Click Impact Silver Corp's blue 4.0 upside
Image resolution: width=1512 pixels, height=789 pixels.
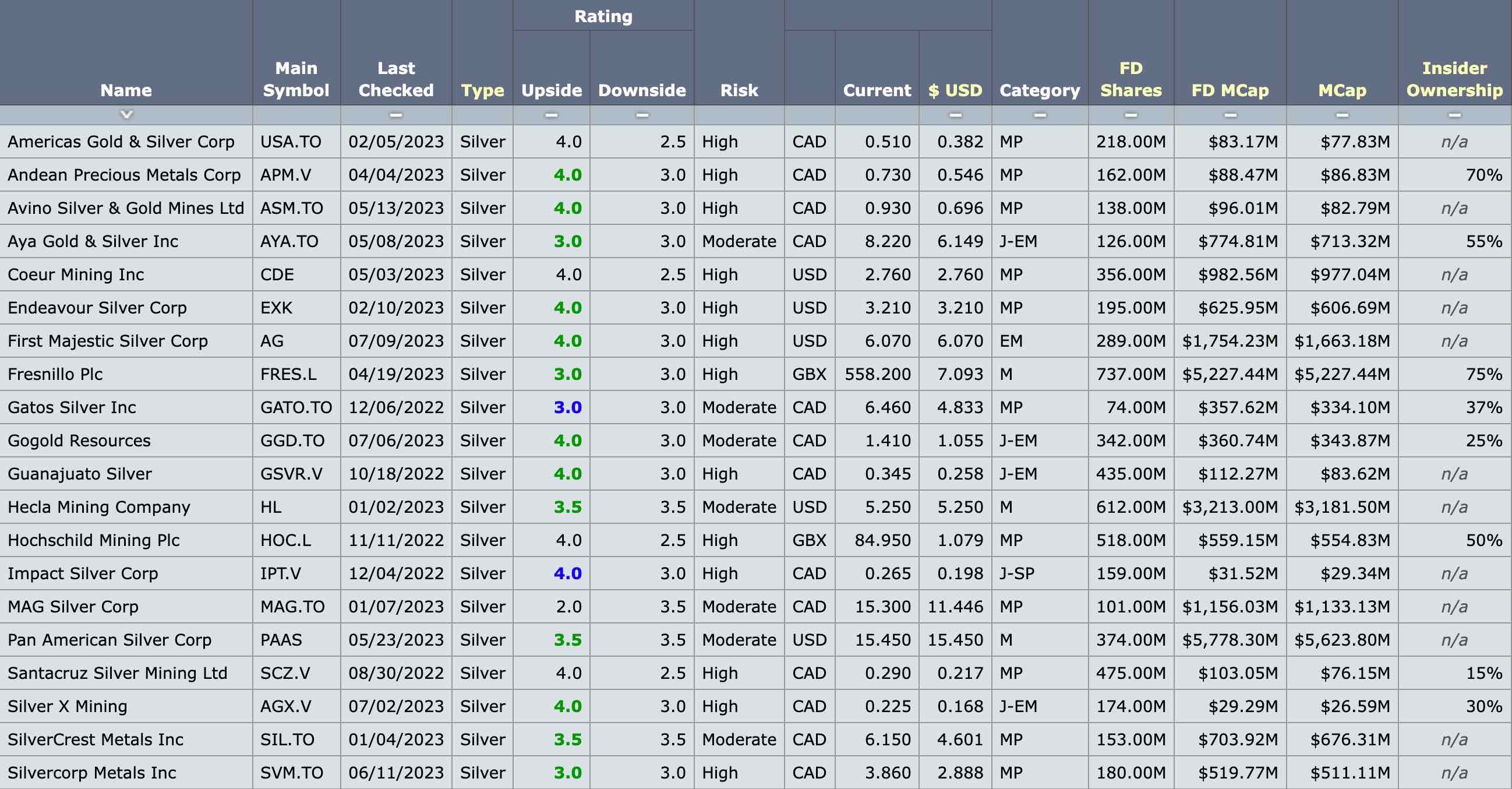click(x=567, y=573)
